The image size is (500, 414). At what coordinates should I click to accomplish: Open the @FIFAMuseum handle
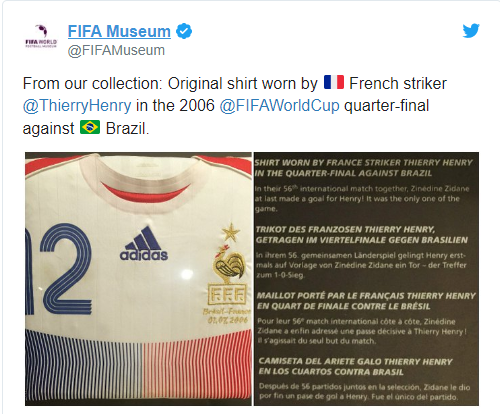point(116,50)
